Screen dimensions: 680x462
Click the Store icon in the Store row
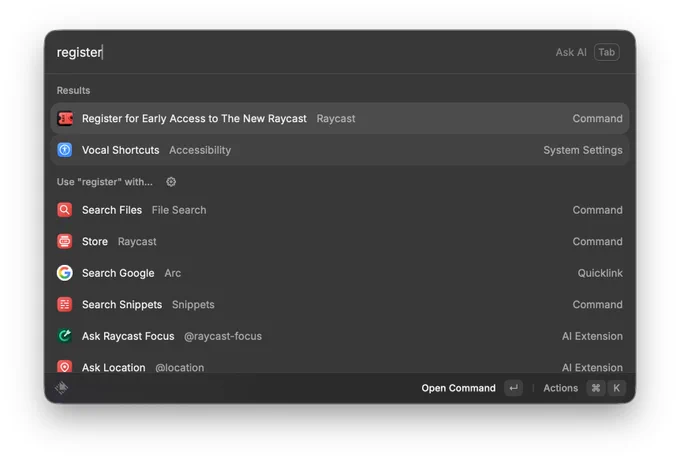(x=65, y=241)
